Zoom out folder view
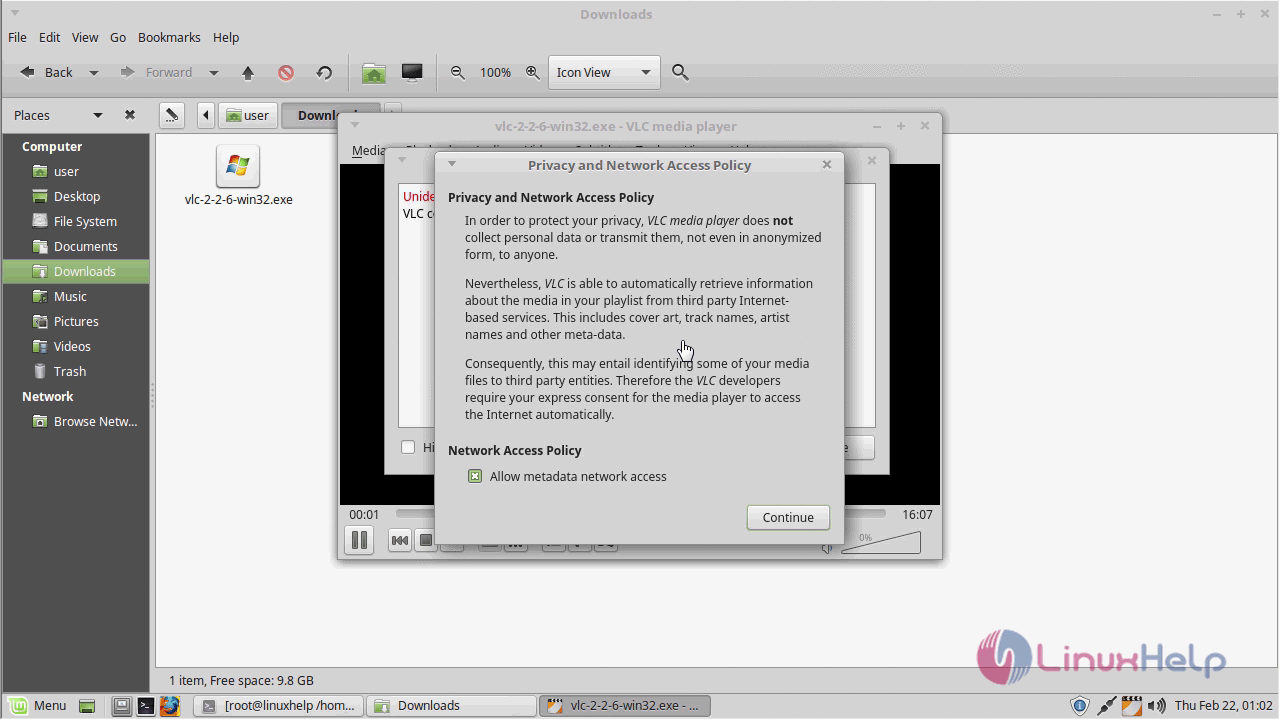The height and width of the screenshot is (720, 1280). (458, 72)
